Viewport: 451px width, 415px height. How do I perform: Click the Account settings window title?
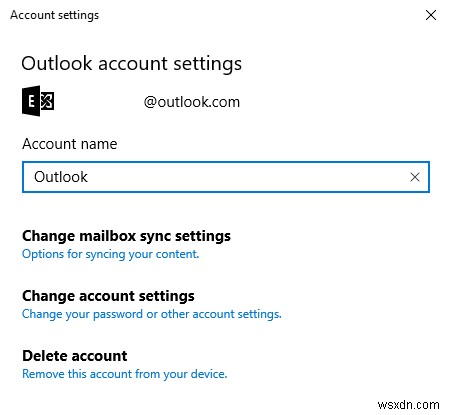pos(55,15)
